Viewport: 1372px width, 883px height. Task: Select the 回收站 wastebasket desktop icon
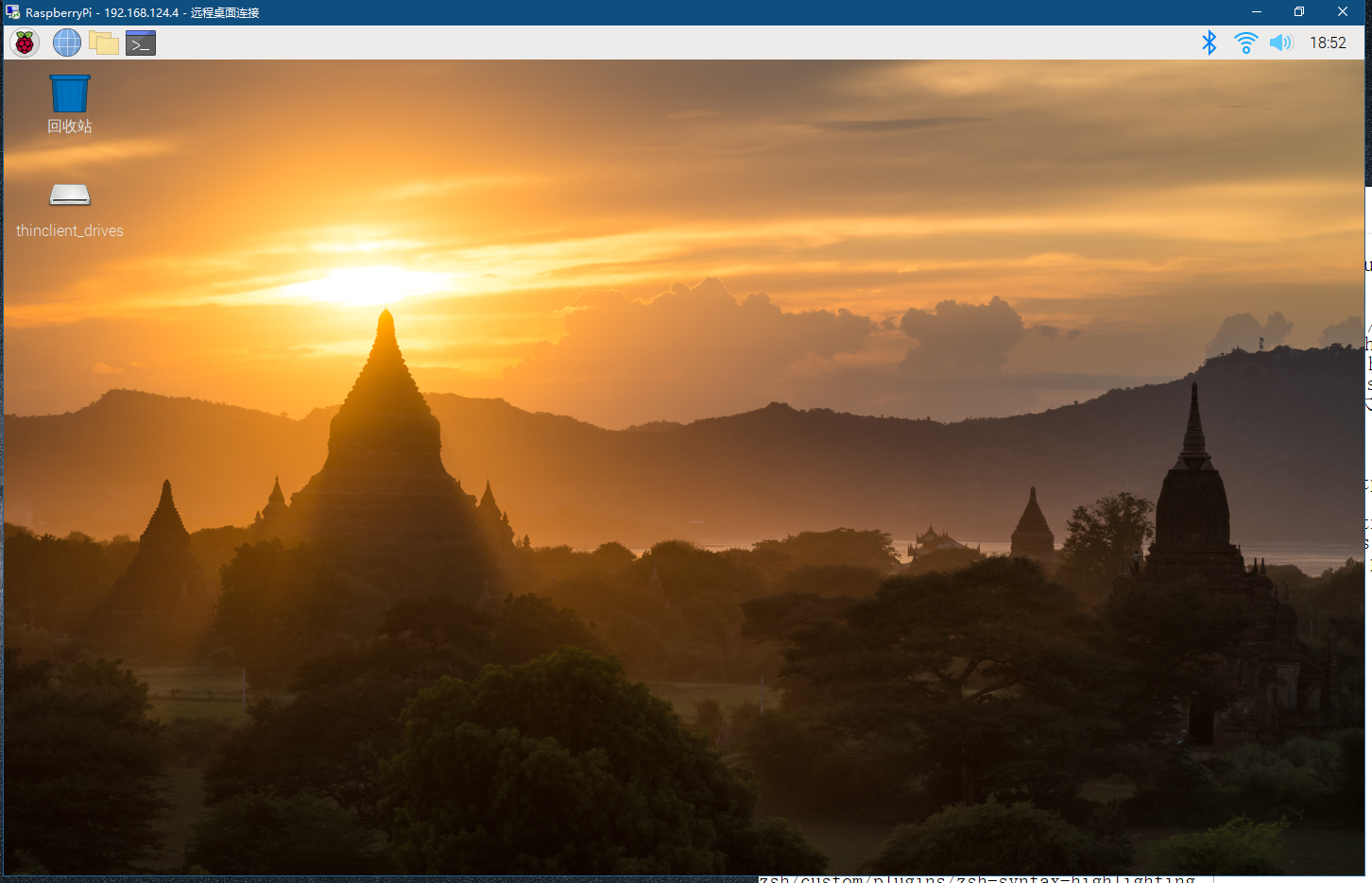[x=70, y=93]
